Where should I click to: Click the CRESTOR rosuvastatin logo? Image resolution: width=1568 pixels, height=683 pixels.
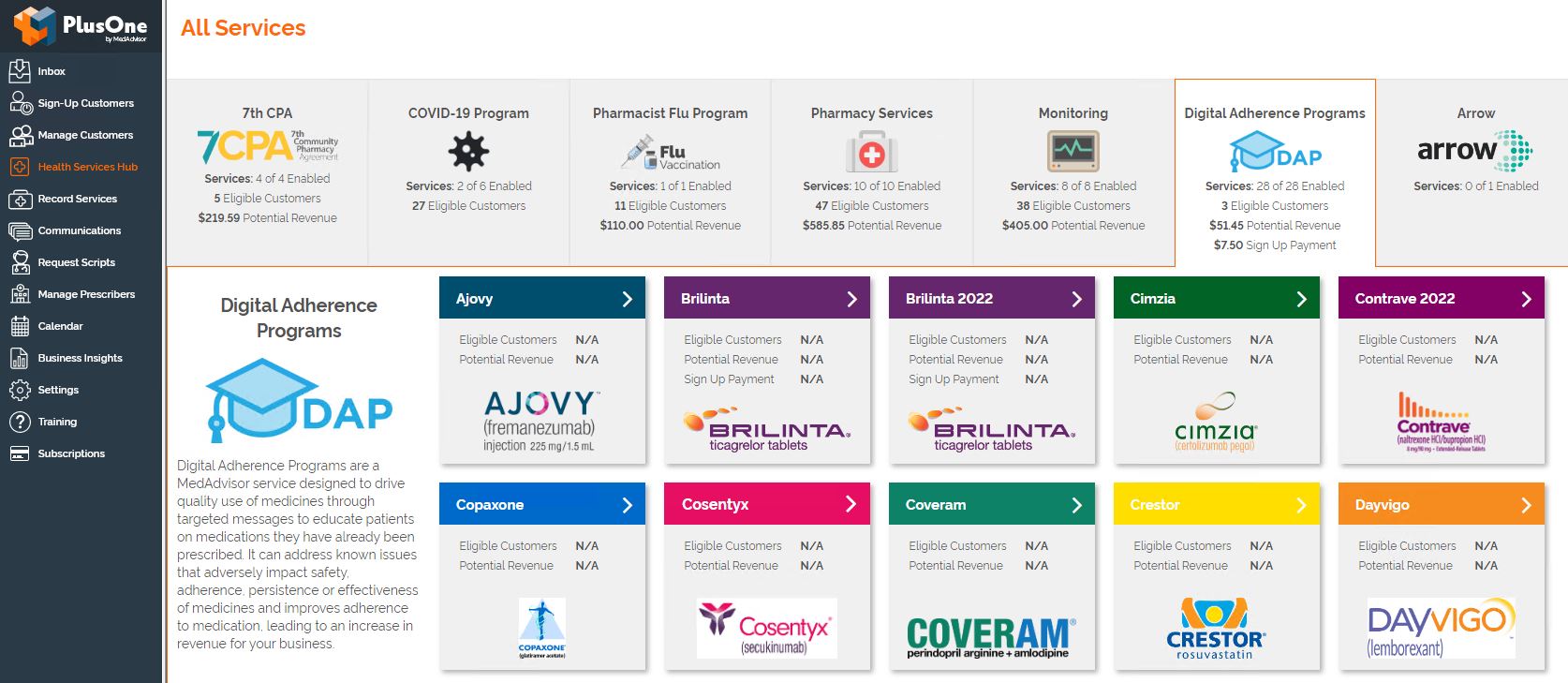pos(1216,629)
